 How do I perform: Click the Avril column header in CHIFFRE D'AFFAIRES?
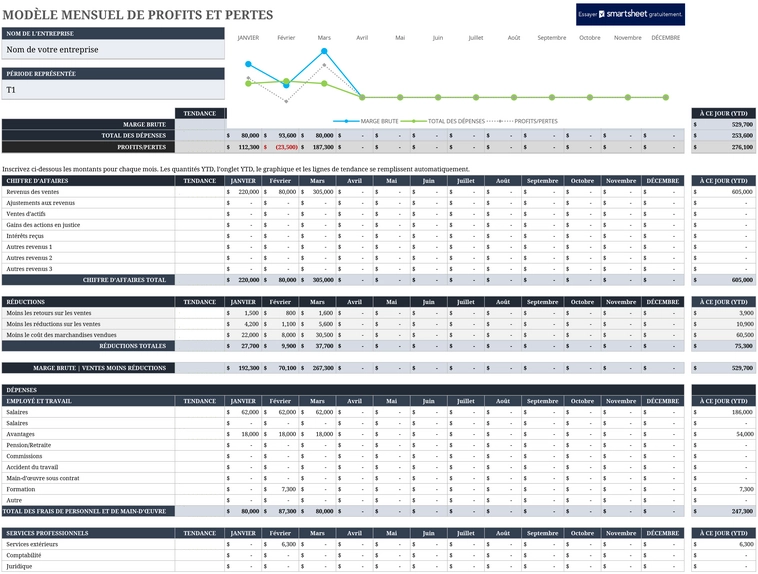[x=354, y=181]
